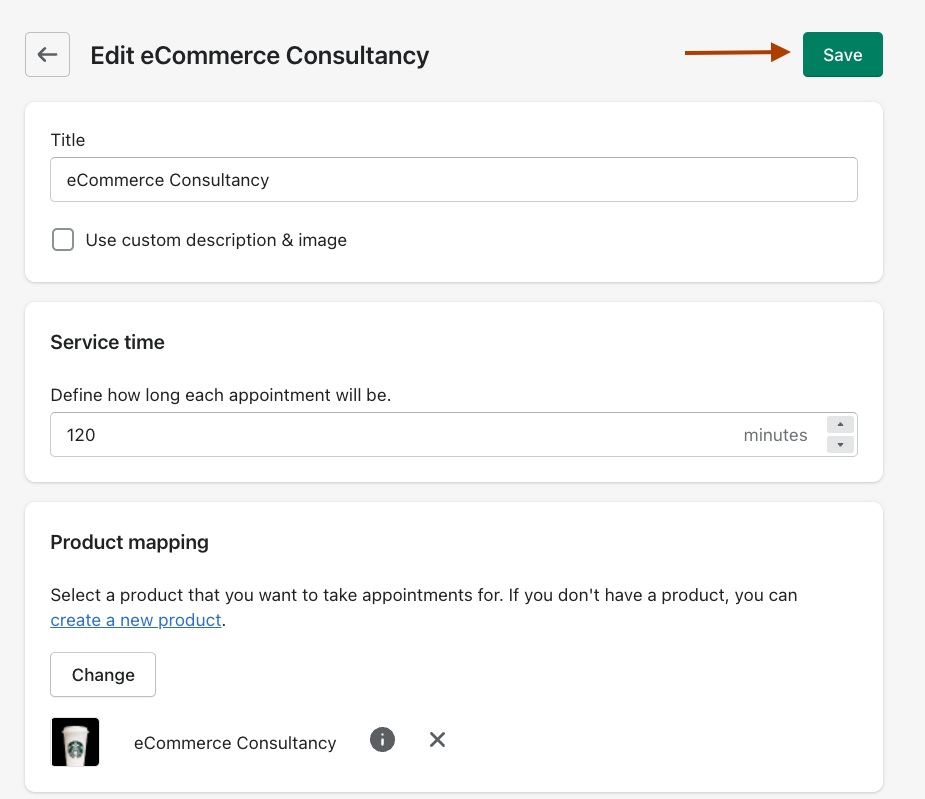The image size is (925, 799).
Task: Check the custom description and image option
Action: click(62, 240)
